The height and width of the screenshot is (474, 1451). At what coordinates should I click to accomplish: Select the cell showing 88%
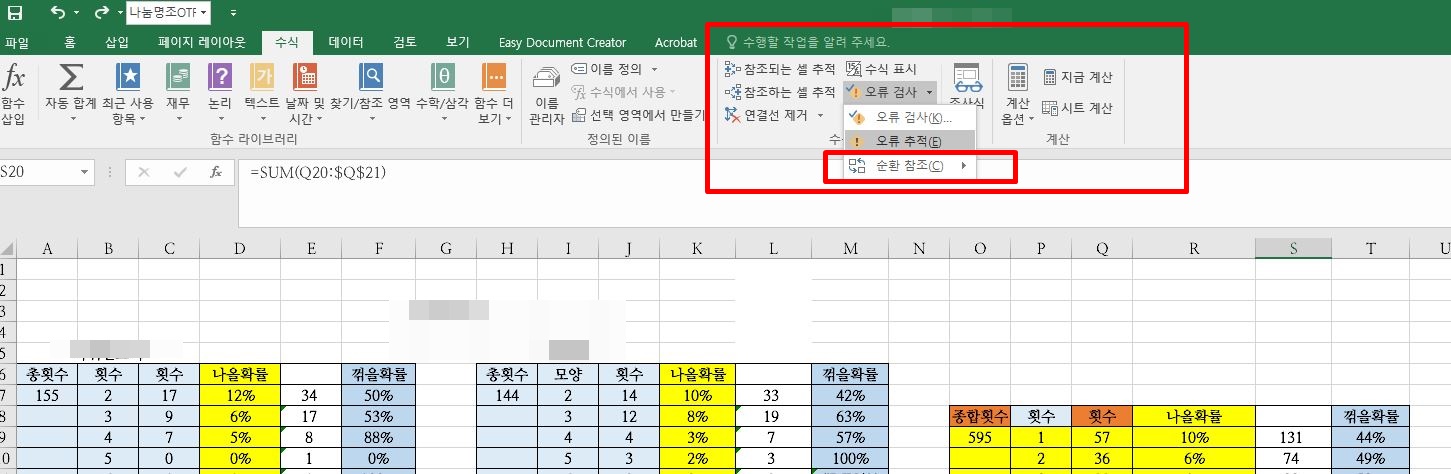pyautogui.click(x=378, y=437)
